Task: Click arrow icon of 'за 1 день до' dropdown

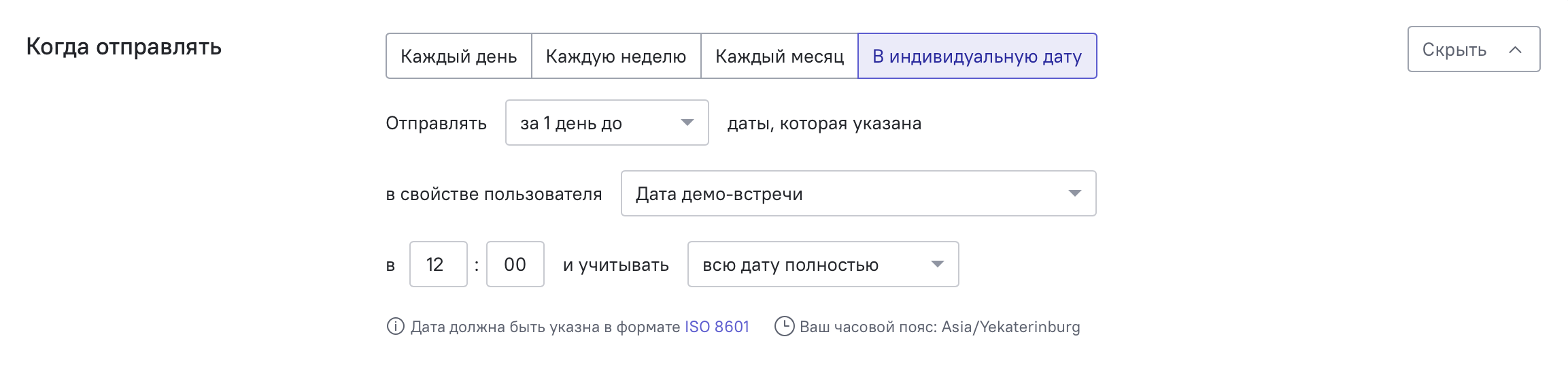Action: pos(687,123)
